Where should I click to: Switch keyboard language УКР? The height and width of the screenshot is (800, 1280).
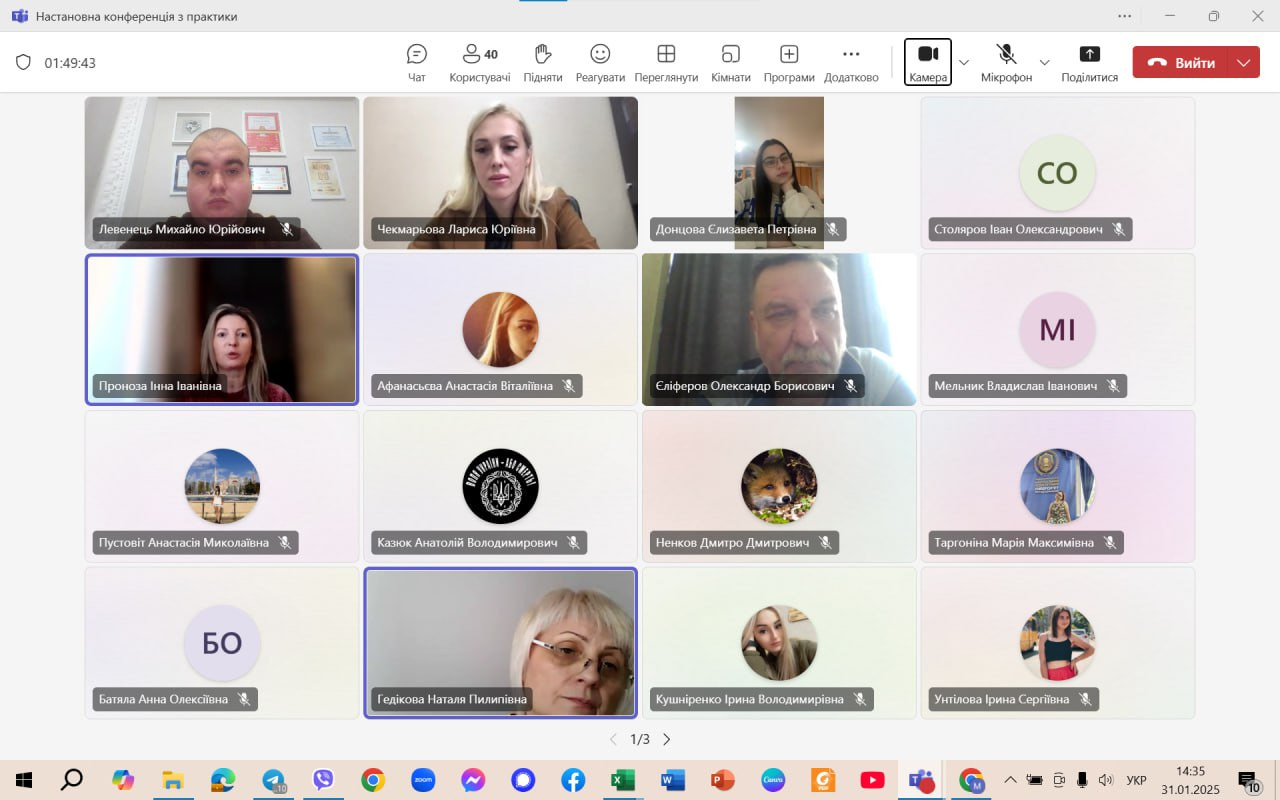point(1137,780)
